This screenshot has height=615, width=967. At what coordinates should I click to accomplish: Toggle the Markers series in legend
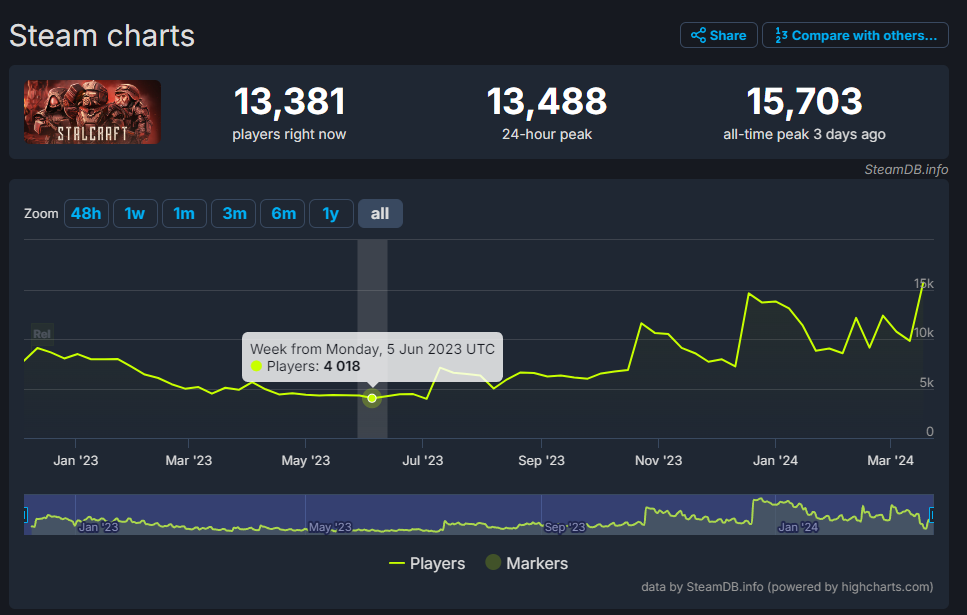pyautogui.click(x=527, y=563)
